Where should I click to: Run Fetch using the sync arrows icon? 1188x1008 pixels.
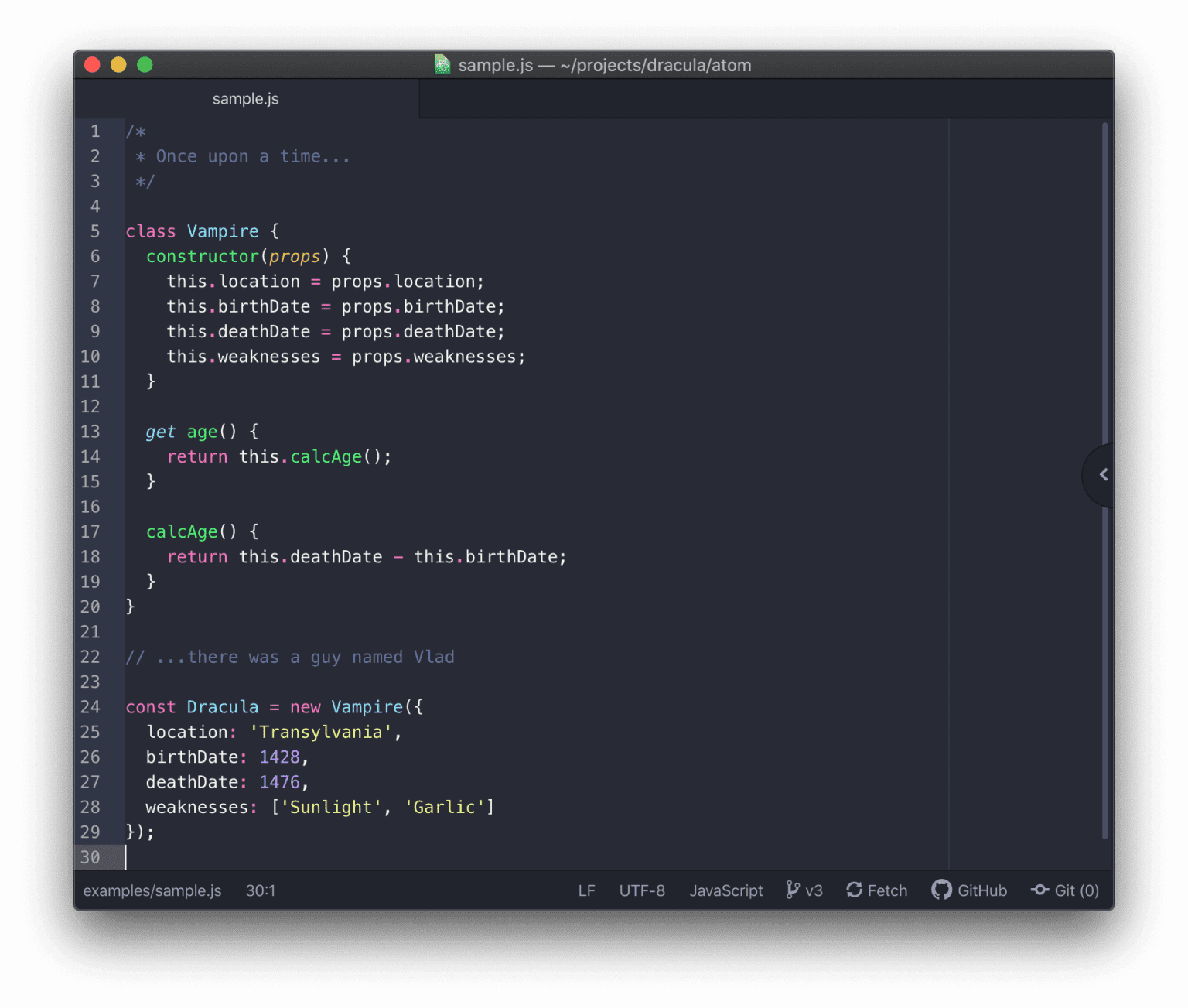point(855,890)
